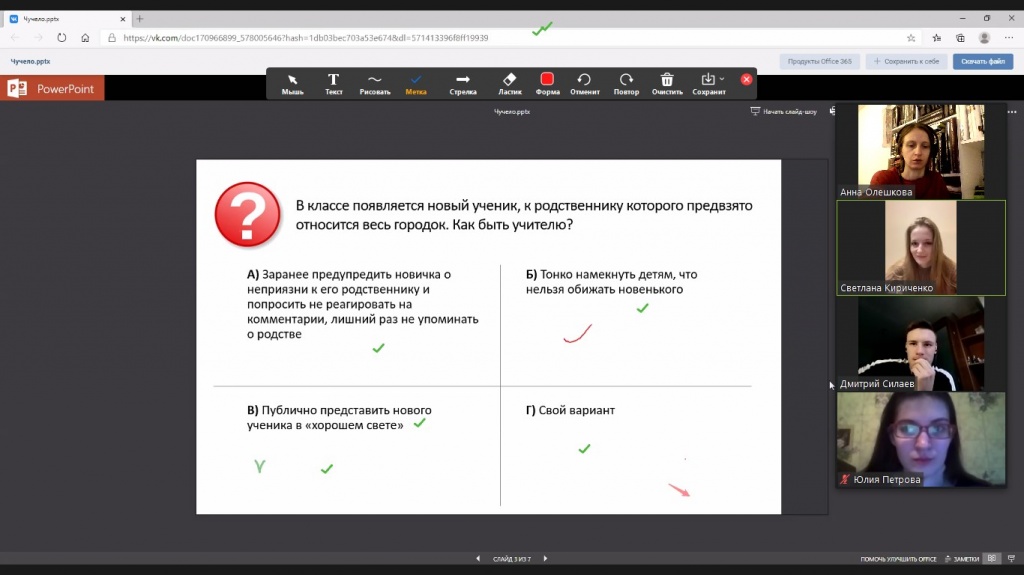This screenshot has height=575, width=1024.
Task: Toggle the slide view mode in status bar
Action: pyautogui.click(x=992, y=559)
